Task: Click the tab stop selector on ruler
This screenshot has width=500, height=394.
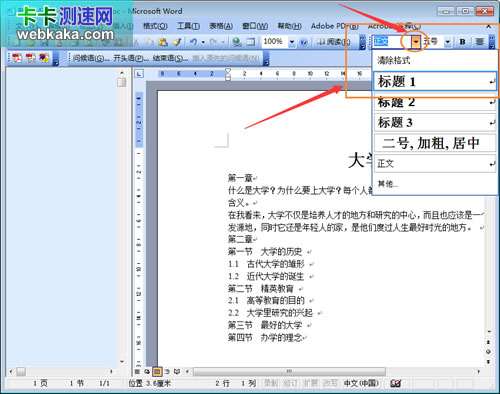Action: [139, 74]
